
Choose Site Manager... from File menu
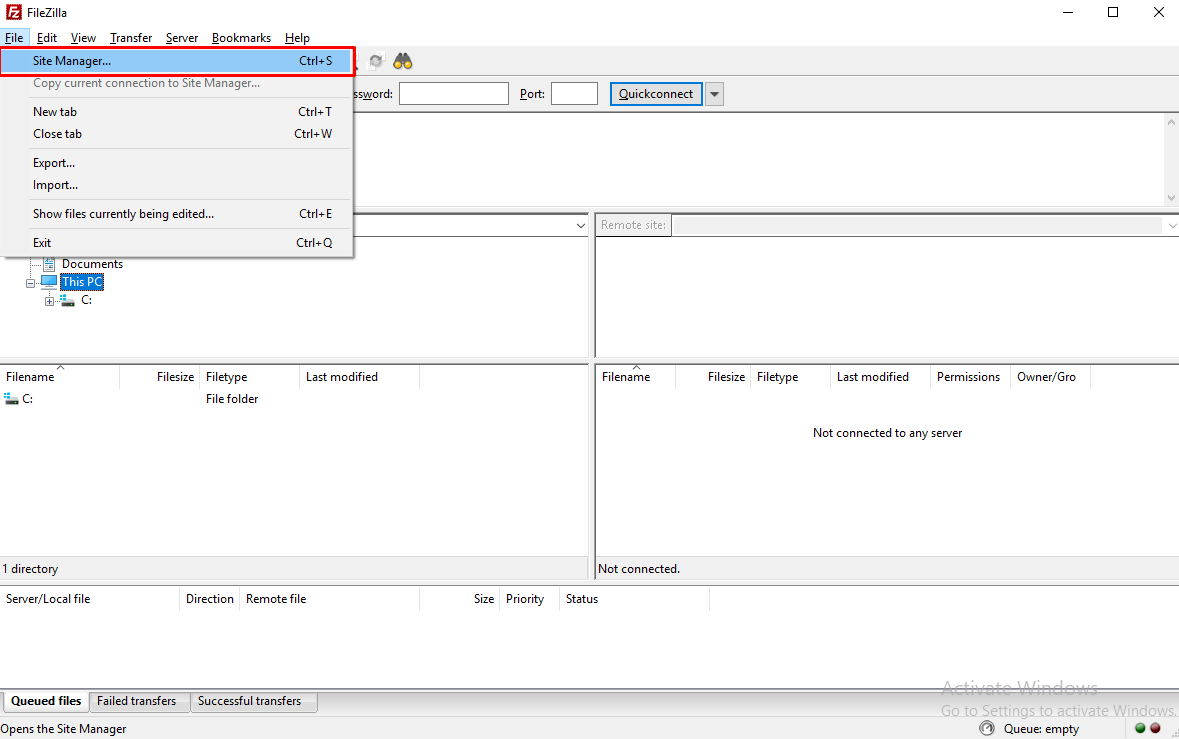pyautogui.click(x=177, y=61)
